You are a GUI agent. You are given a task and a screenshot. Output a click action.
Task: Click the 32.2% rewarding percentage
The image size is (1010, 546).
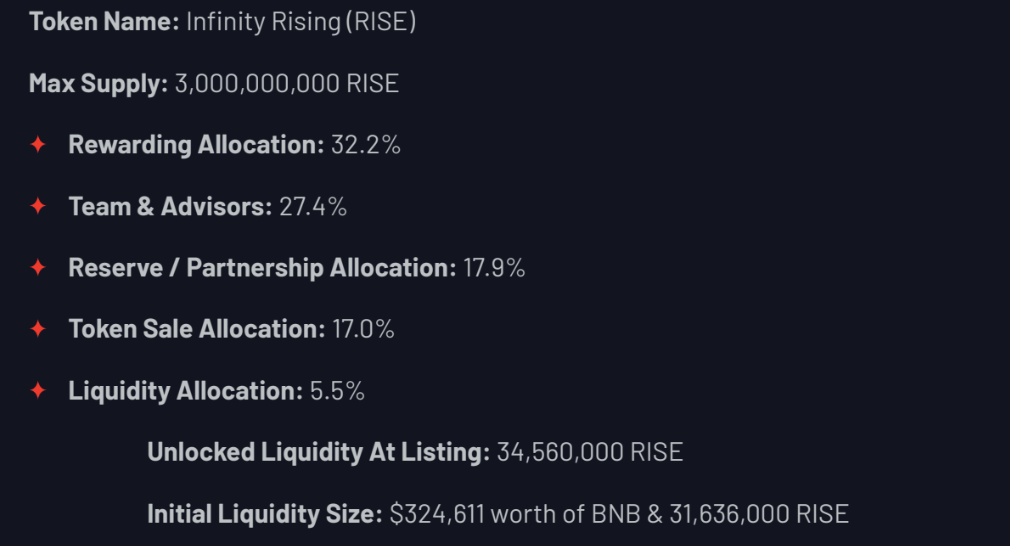pos(366,145)
